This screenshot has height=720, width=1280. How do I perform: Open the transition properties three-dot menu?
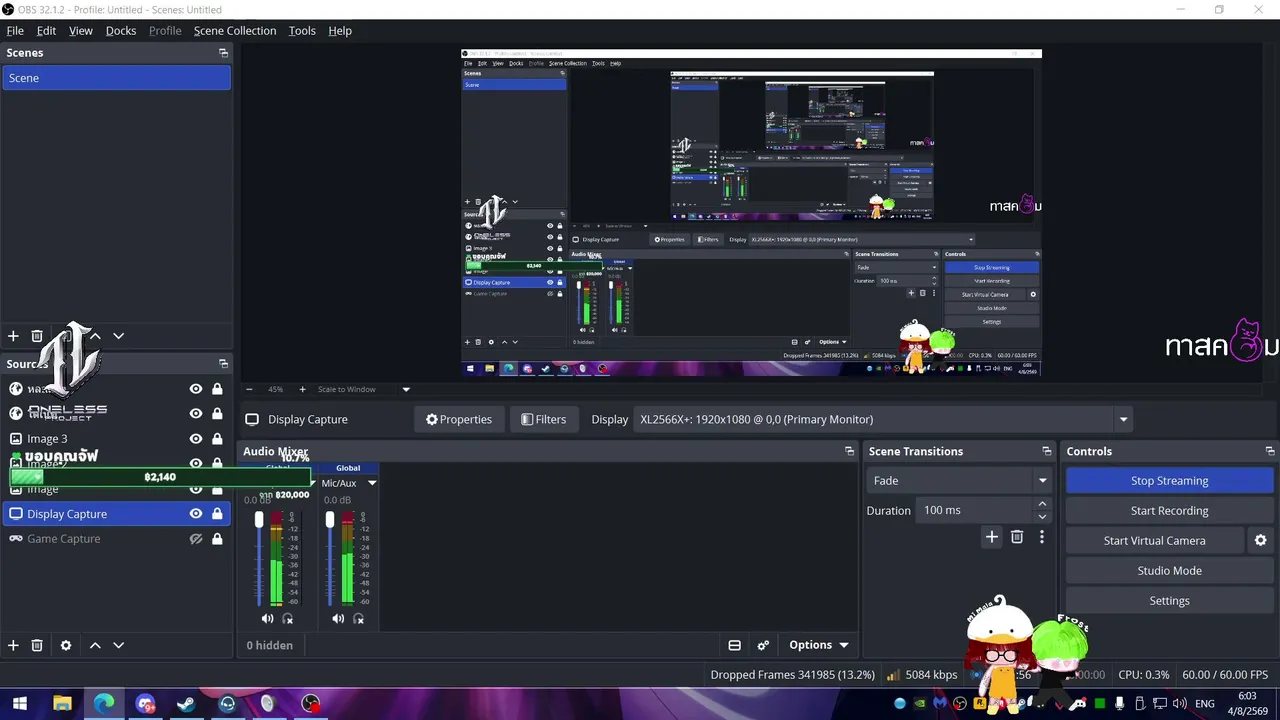click(1042, 537)
